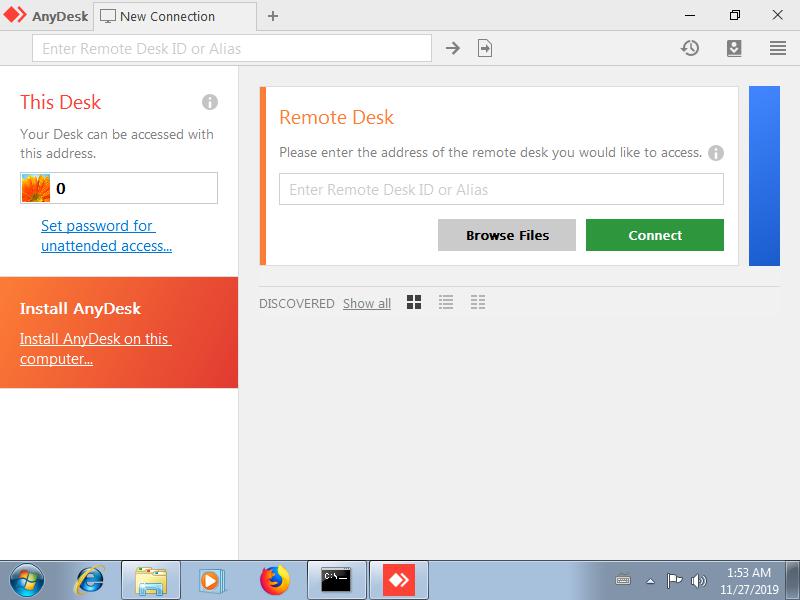Launch Internet Explorer from taskbar

90,580
